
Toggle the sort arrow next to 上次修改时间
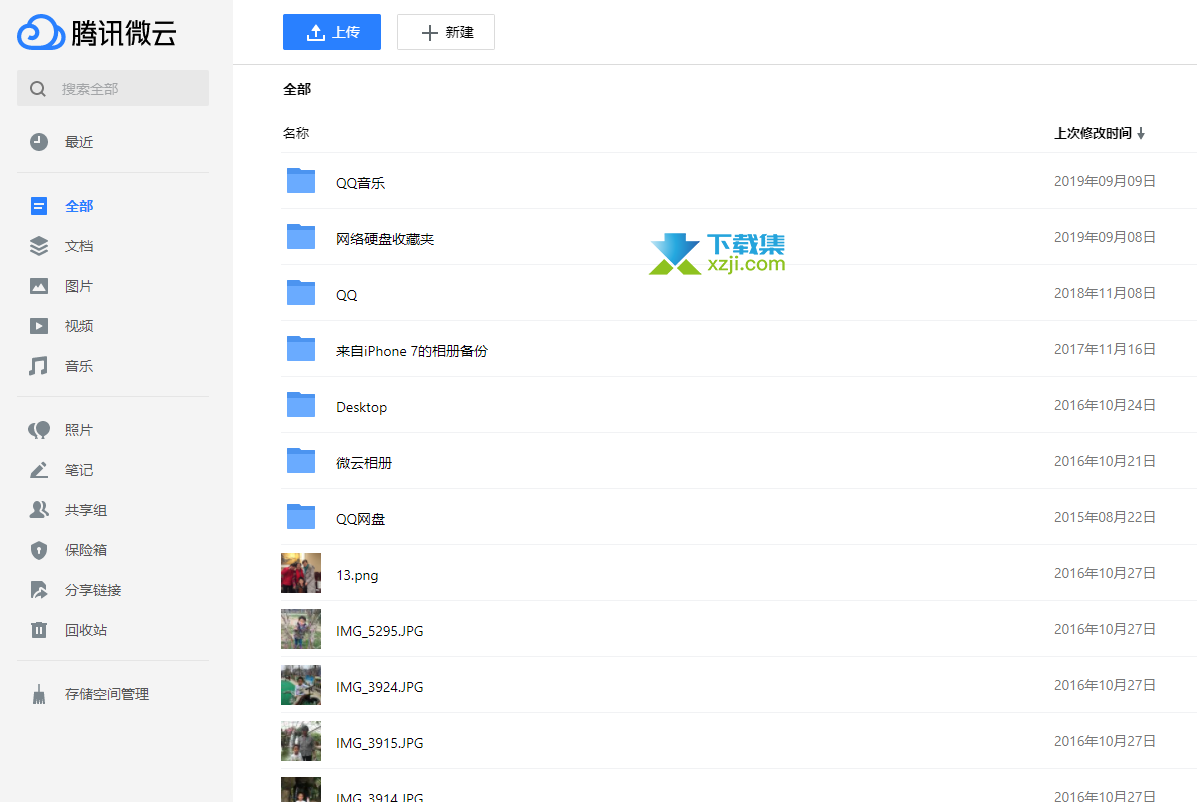[x=1141, y=134]
